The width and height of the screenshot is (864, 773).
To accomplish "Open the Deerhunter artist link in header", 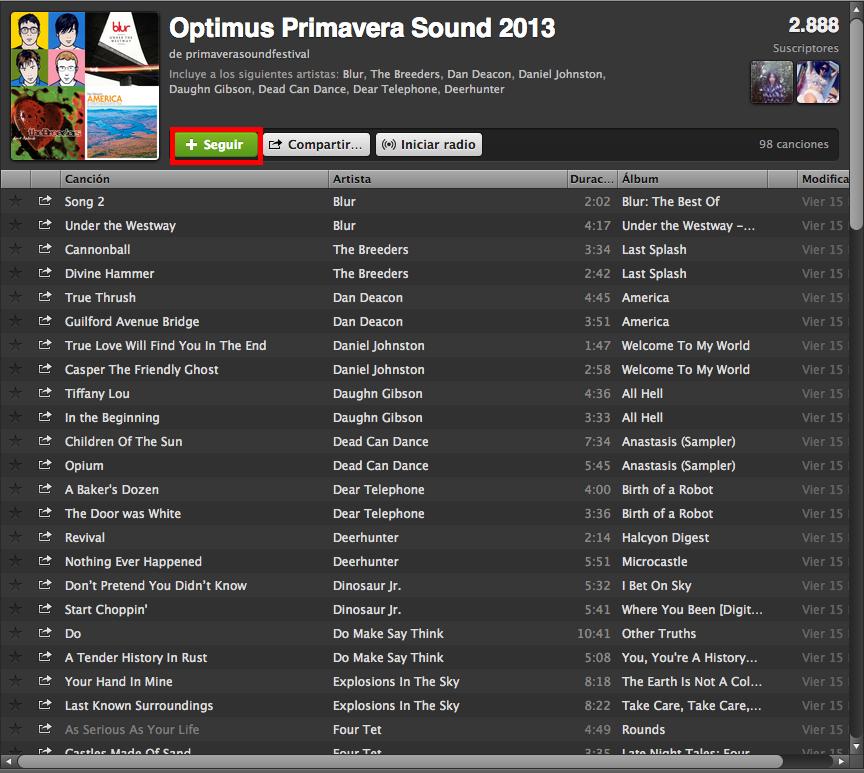I will (x=474, y=89).
